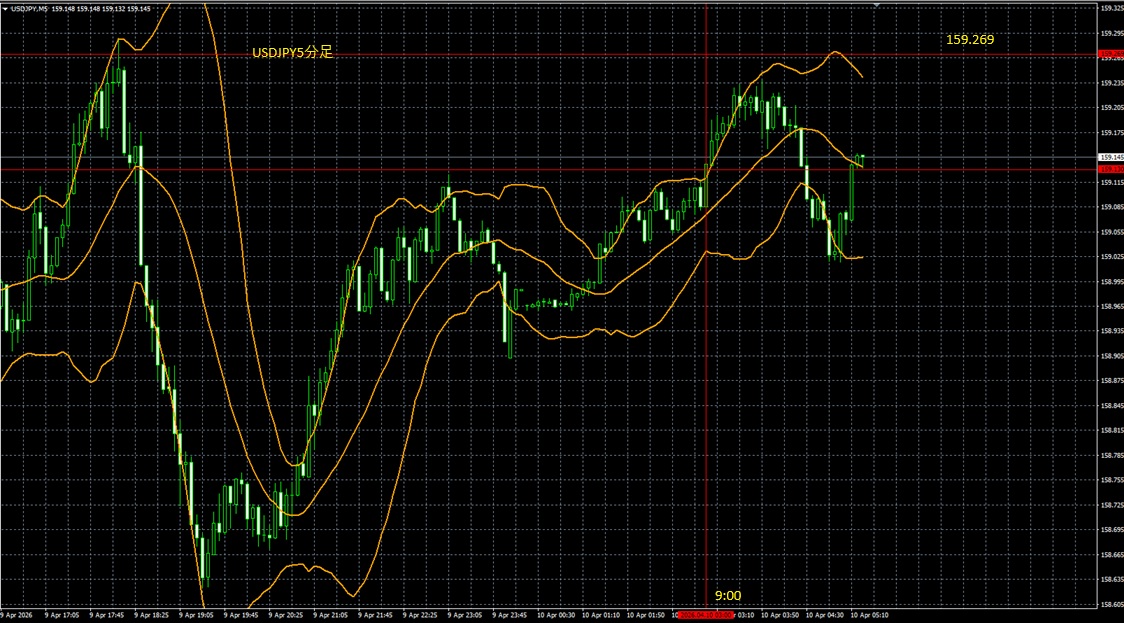
Task: Click the red highlighted date on time axis
Action: coord(706,615)
